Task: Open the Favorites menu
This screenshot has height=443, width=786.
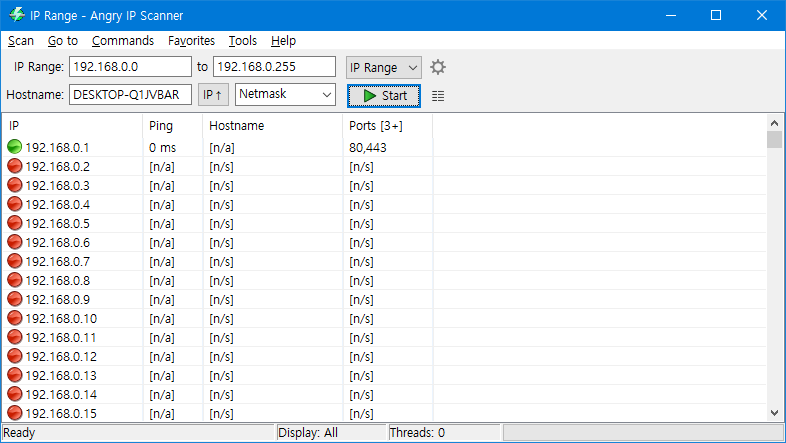Action: (191, 41)
